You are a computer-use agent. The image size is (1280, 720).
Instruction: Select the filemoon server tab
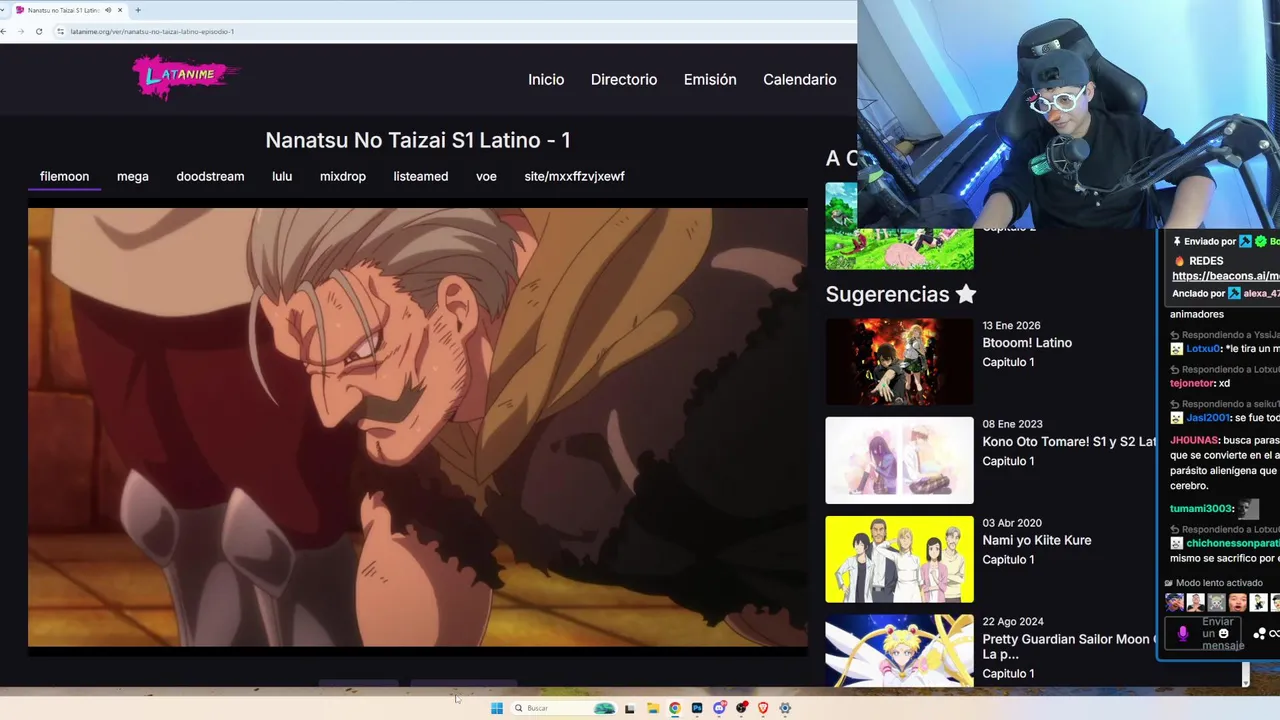click(x=64, y=176)
